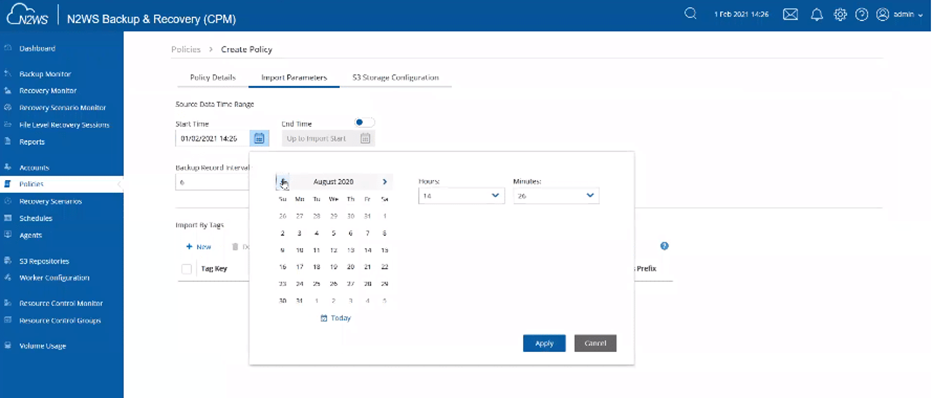Click the Apply button
Image resolution: width=932 pixels, height=398 pixels.
pos(544,343)
